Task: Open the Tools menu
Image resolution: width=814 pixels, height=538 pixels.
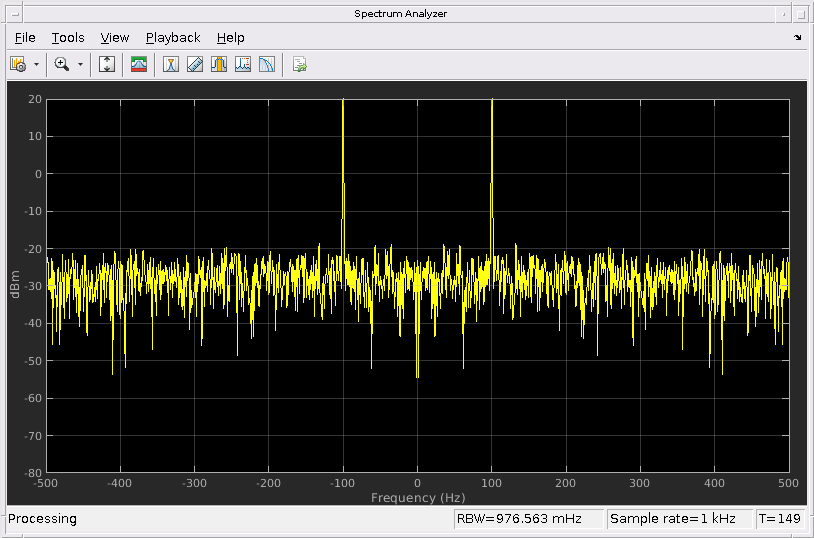Action: point(68,37)
